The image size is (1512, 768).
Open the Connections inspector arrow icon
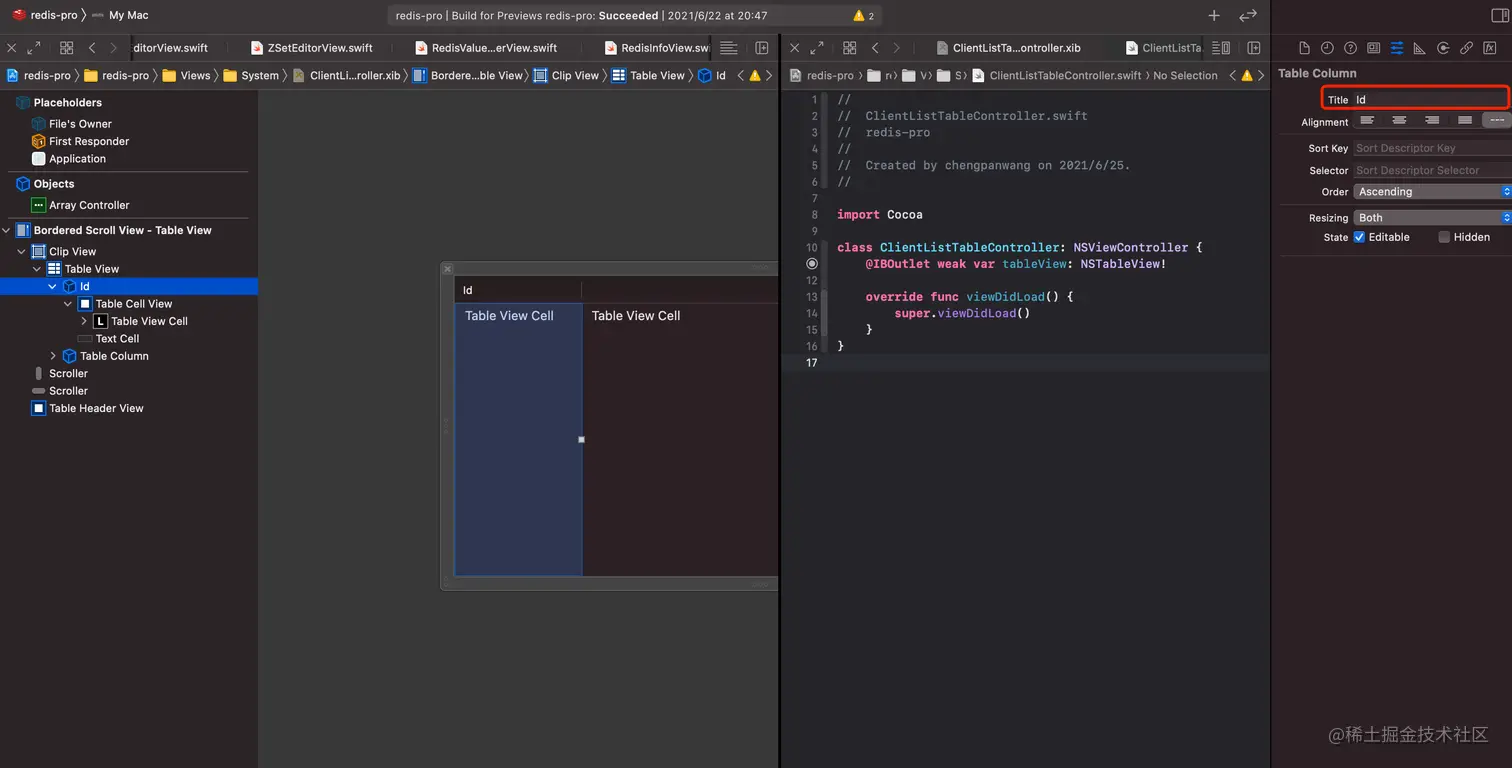[x=1443, y=48]
